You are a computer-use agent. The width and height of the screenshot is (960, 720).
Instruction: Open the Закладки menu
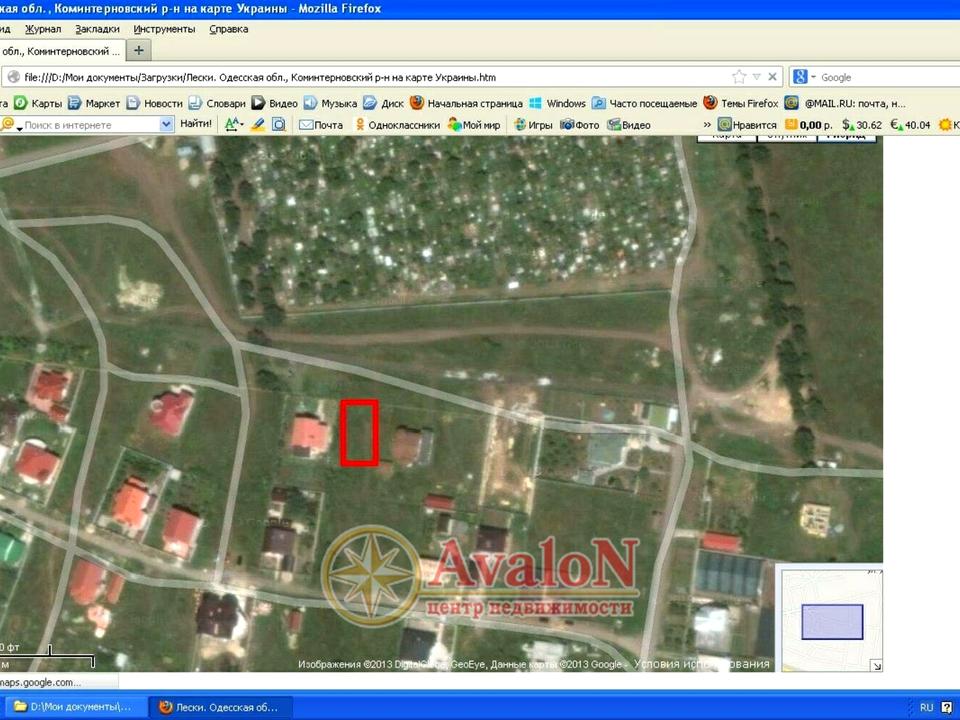(x=97, y=29)
